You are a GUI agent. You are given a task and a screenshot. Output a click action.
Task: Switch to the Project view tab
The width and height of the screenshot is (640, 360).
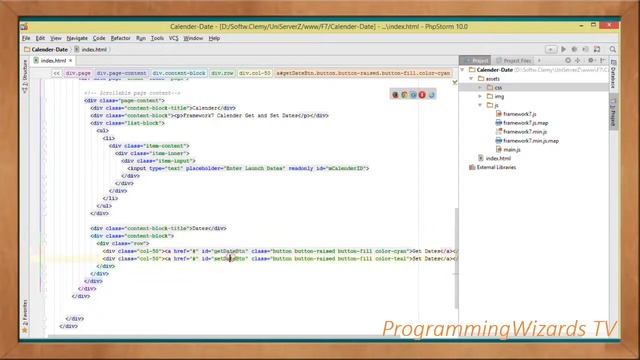[475, 60]
